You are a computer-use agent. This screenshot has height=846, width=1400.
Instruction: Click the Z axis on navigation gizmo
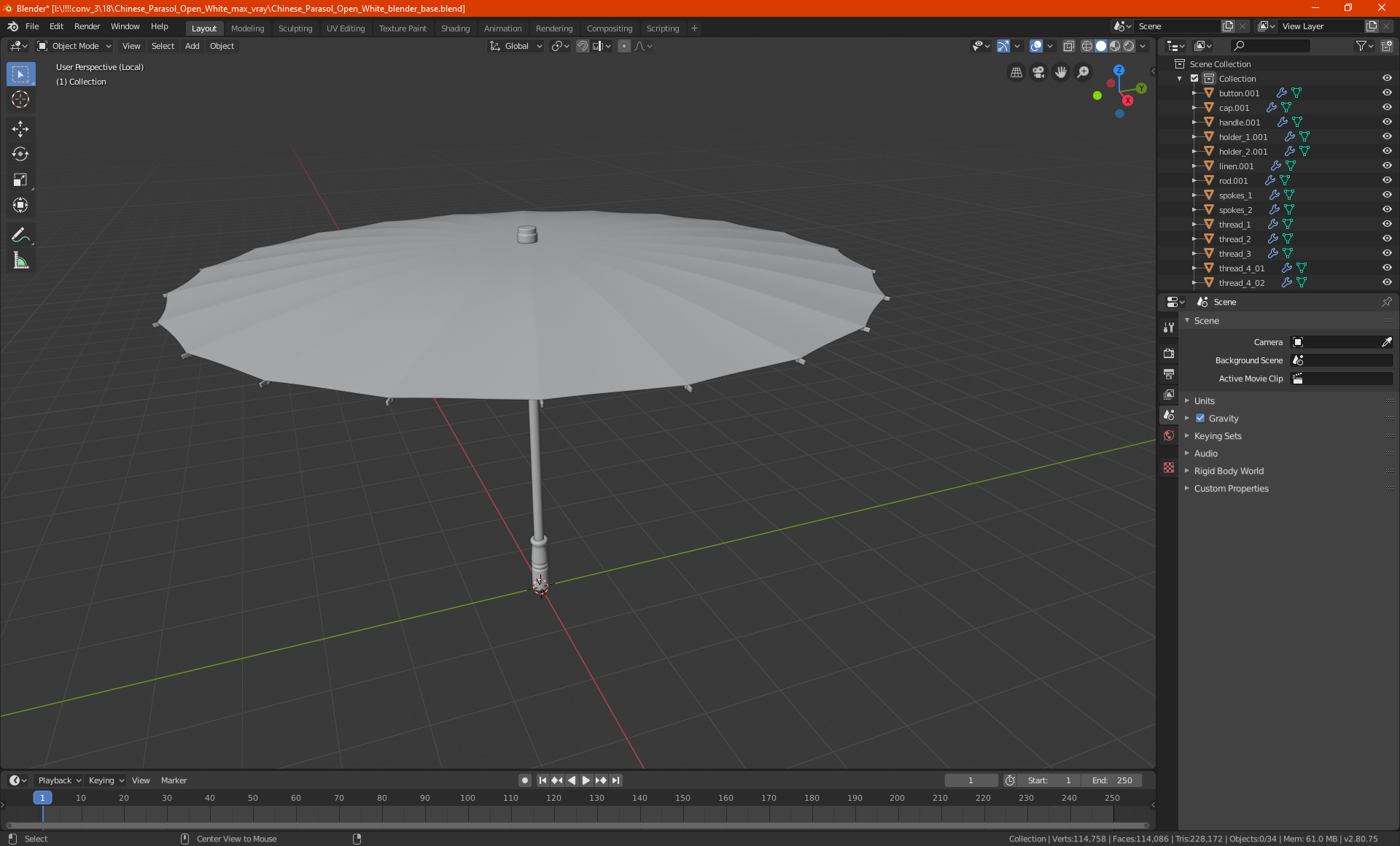(1119, 70)
